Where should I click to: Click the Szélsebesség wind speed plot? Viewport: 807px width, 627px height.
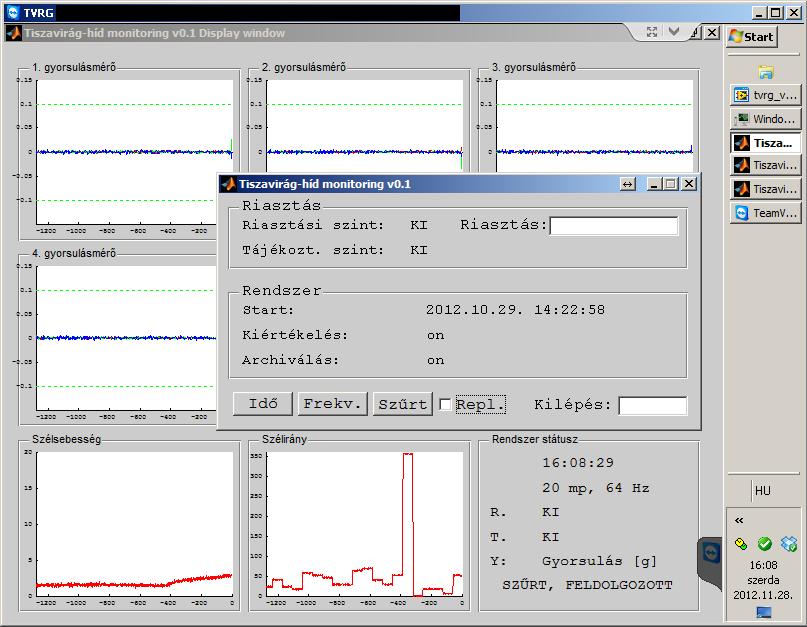coord(134,524)
